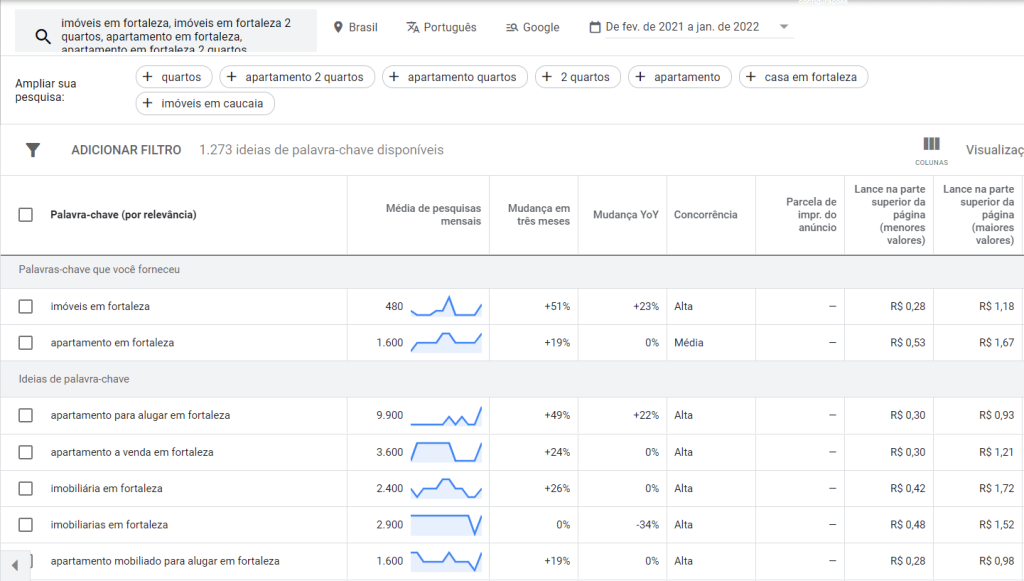Add 'apartamento' suggestion chip
Viewport: 1024px width, 581px height.
(679, 77)
